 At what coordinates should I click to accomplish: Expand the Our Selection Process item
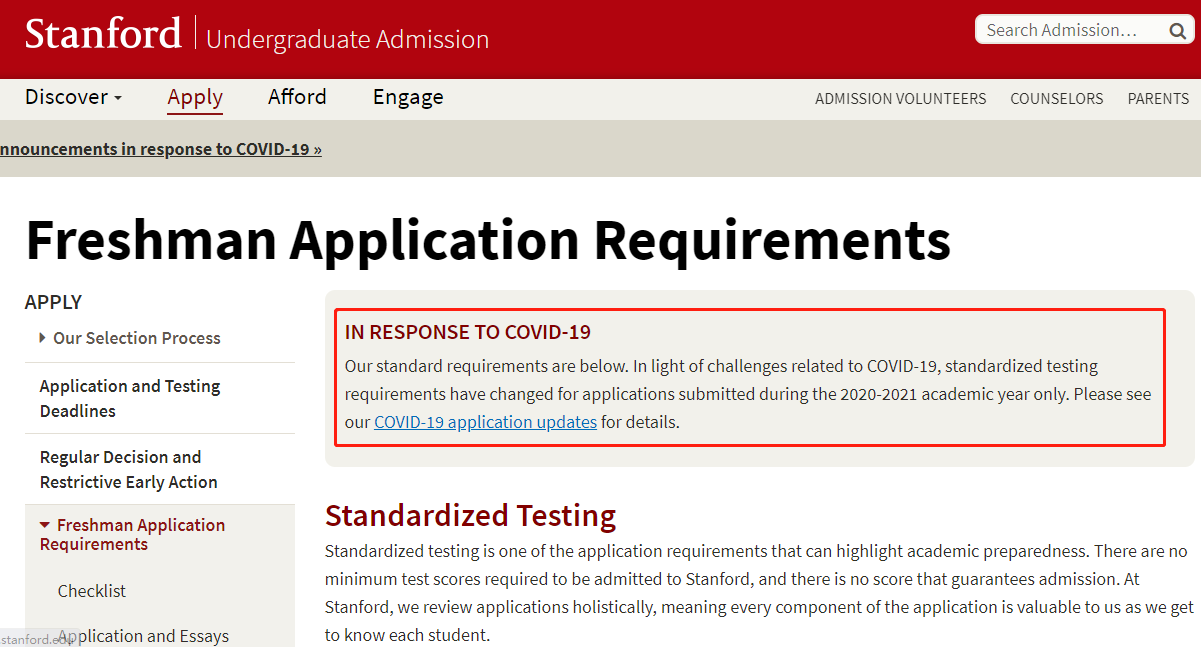point(130,338)
